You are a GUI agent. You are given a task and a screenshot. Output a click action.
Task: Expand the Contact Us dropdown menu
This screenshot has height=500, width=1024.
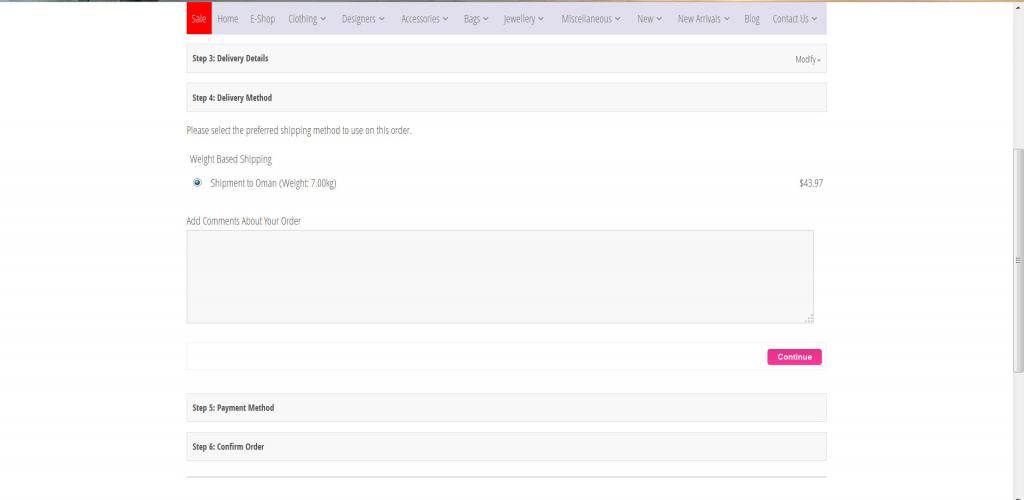point(795,19)
